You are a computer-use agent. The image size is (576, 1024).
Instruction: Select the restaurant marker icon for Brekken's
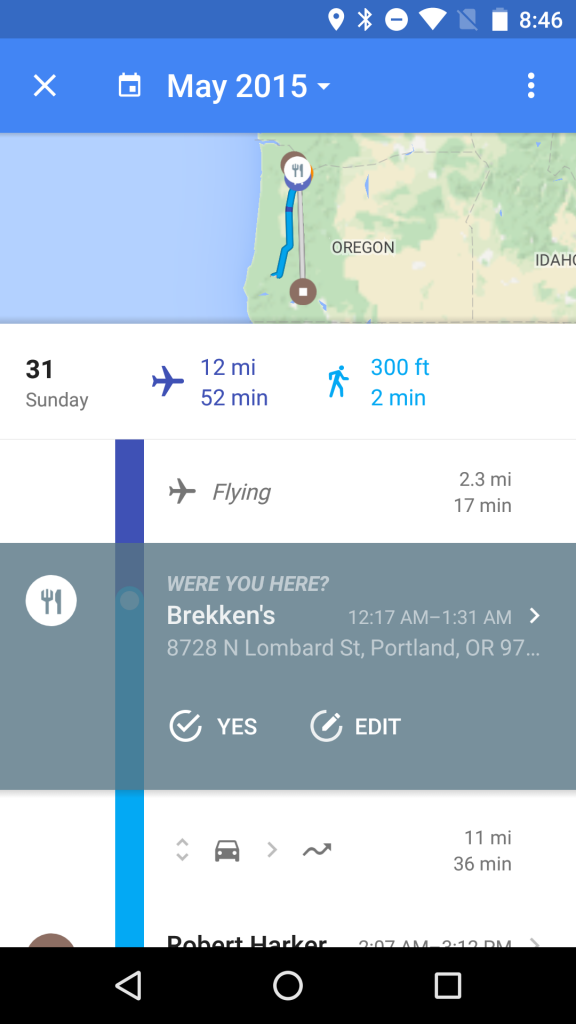pos(51,600)
